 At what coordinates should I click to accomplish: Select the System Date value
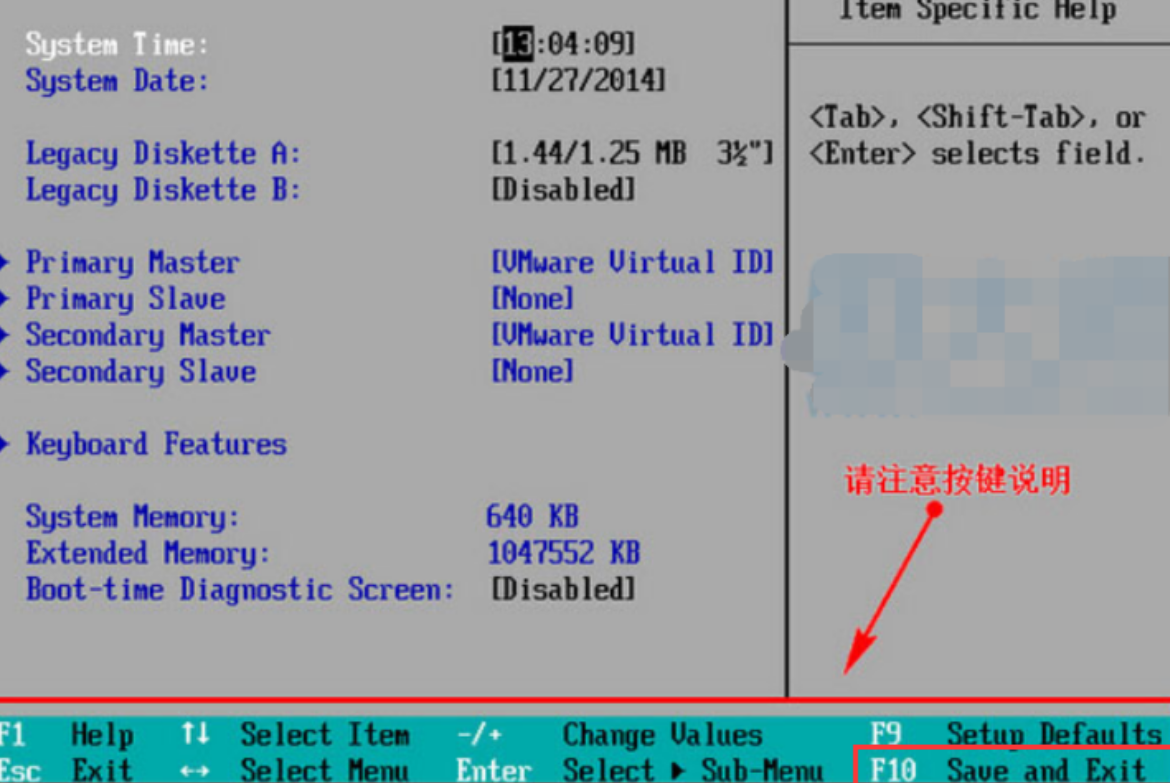point(578,81)
